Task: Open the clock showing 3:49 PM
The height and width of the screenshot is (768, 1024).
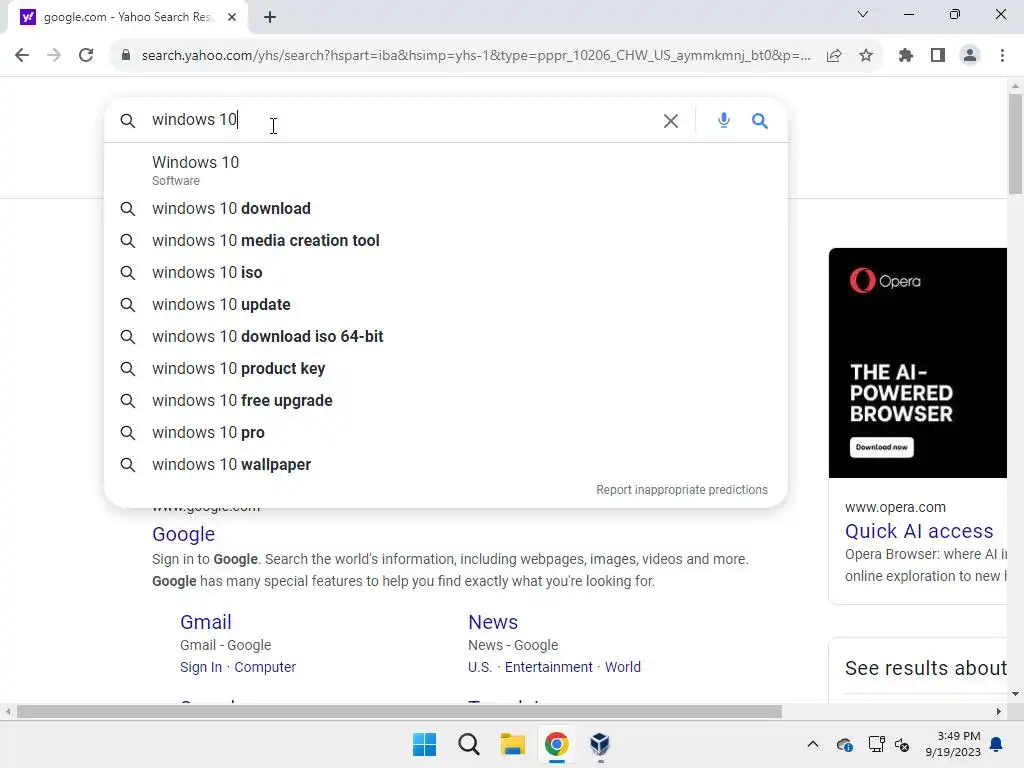Action: (953, 744)
